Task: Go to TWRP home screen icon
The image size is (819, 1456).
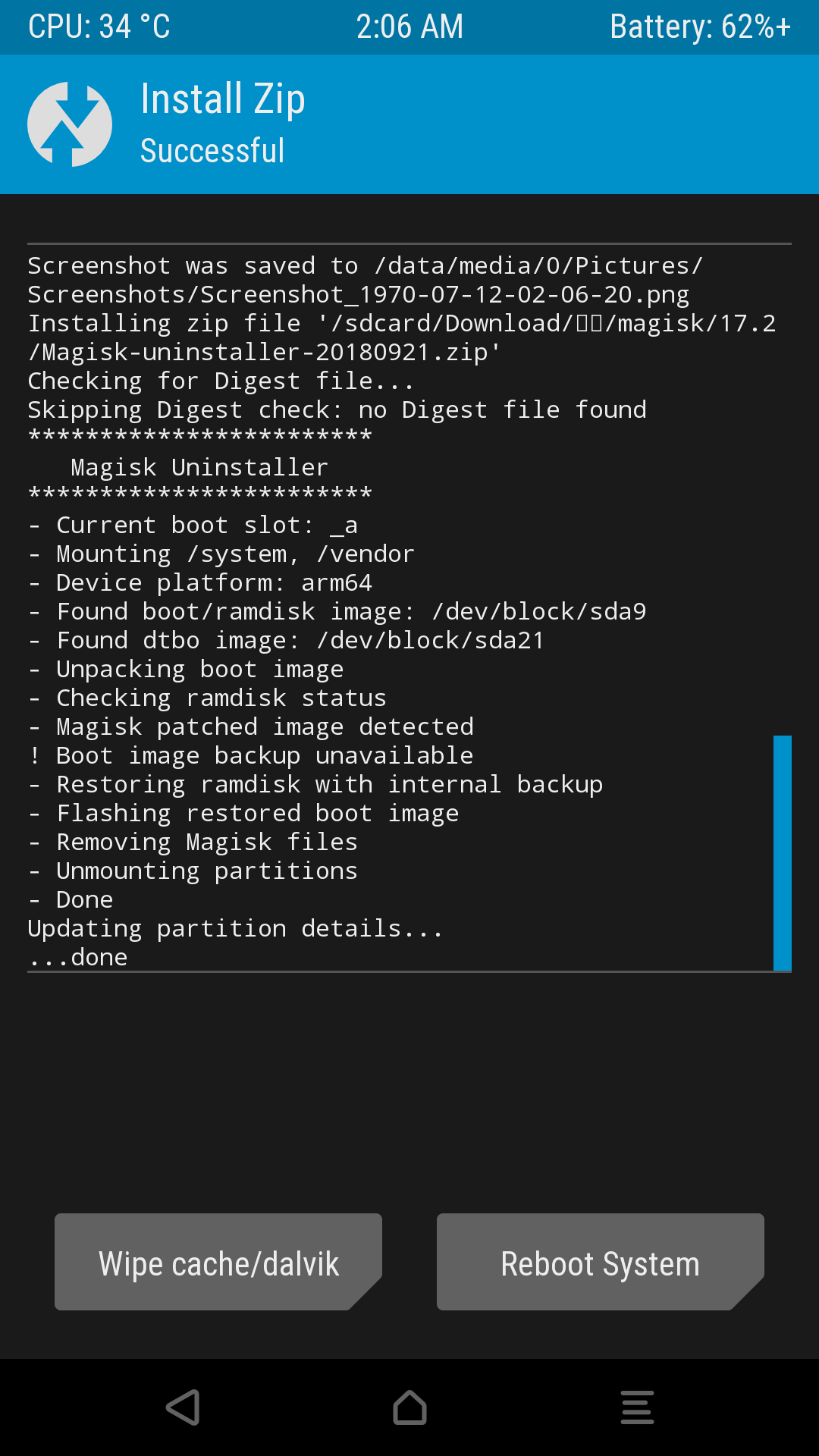Action: tap(409, 1407)
